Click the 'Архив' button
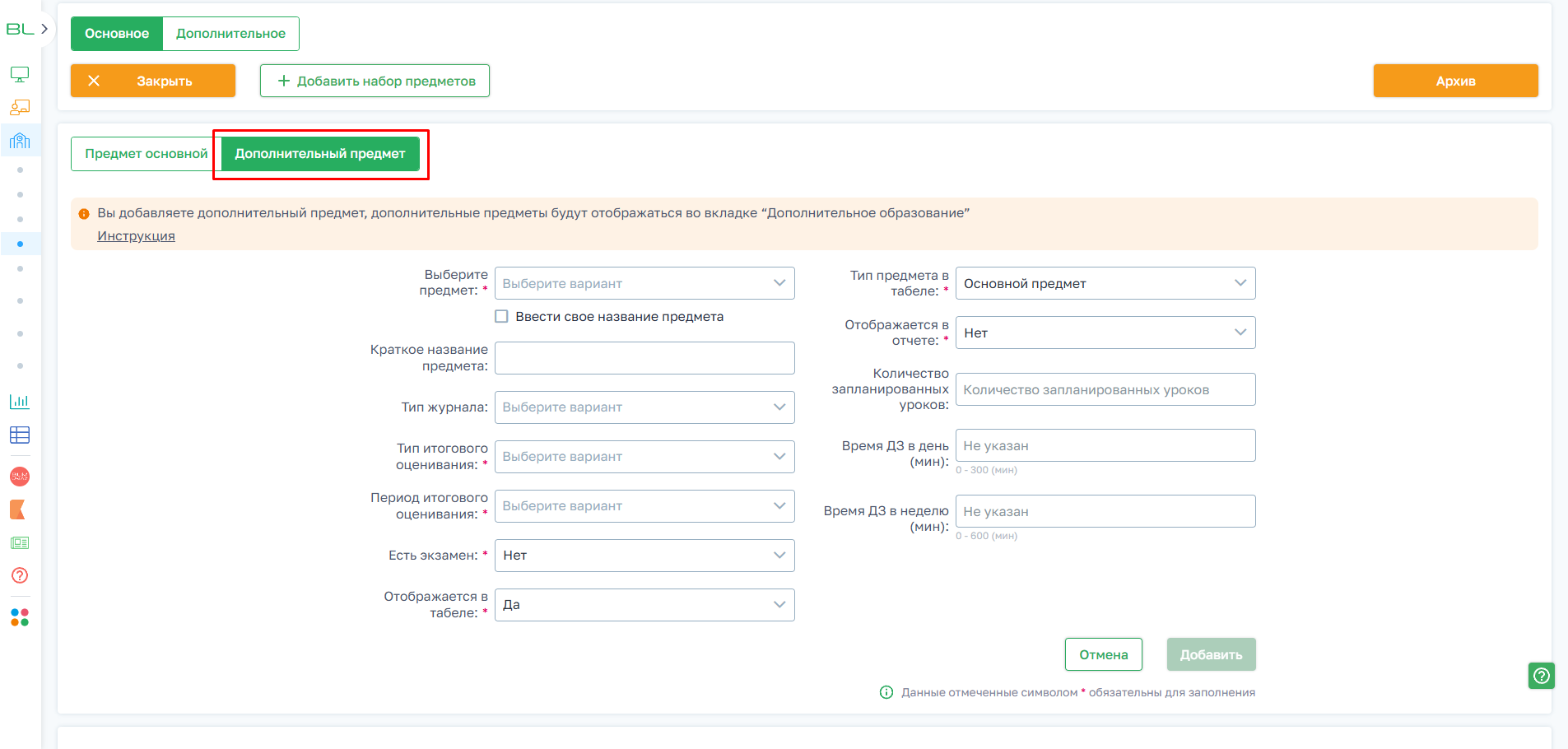 [1454, 81]
